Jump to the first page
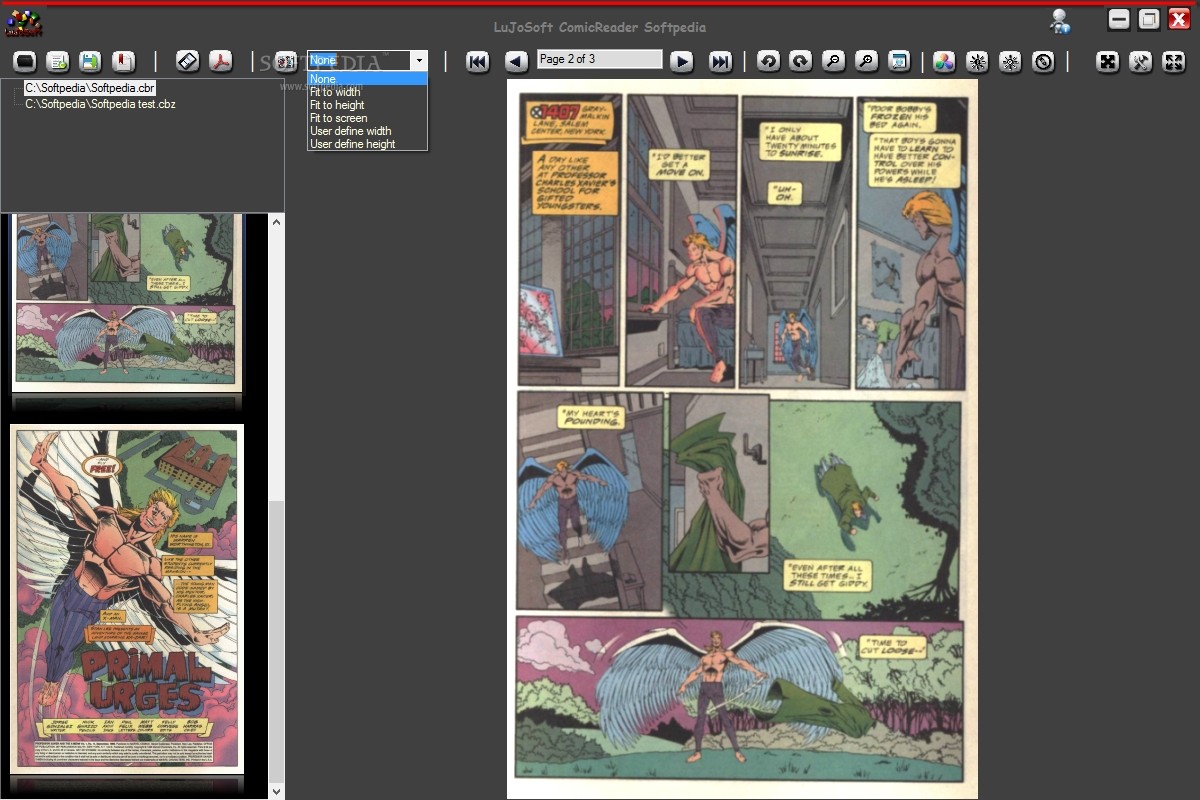The image size is (1200, 800). click(x=478, y=62)
